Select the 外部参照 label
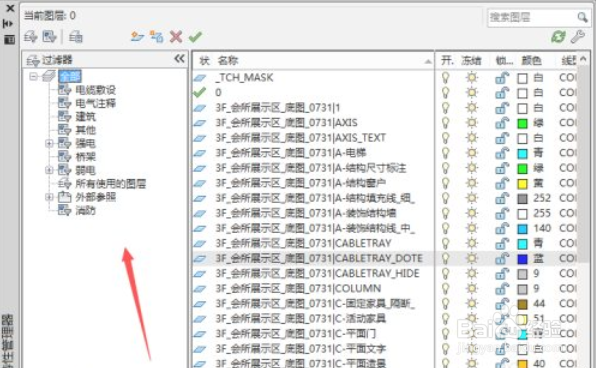Image resolution: width=596 pixels, height=368 pixels. (x=95, y=197)
